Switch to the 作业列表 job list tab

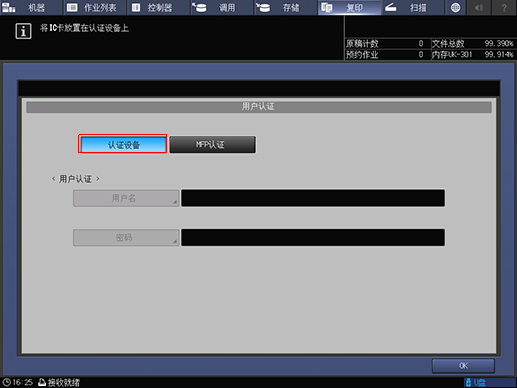pyautogui.click(x=95, y=7)
